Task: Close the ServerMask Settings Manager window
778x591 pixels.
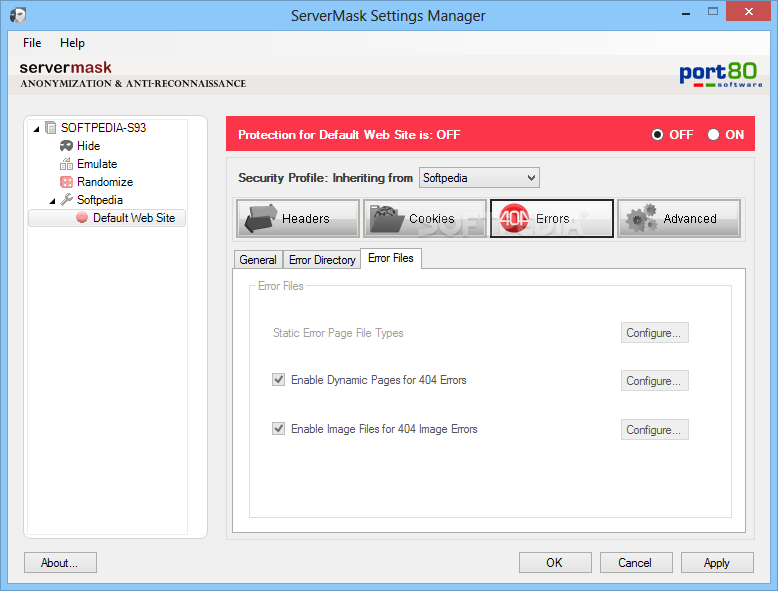Action: tap(748, 11)
